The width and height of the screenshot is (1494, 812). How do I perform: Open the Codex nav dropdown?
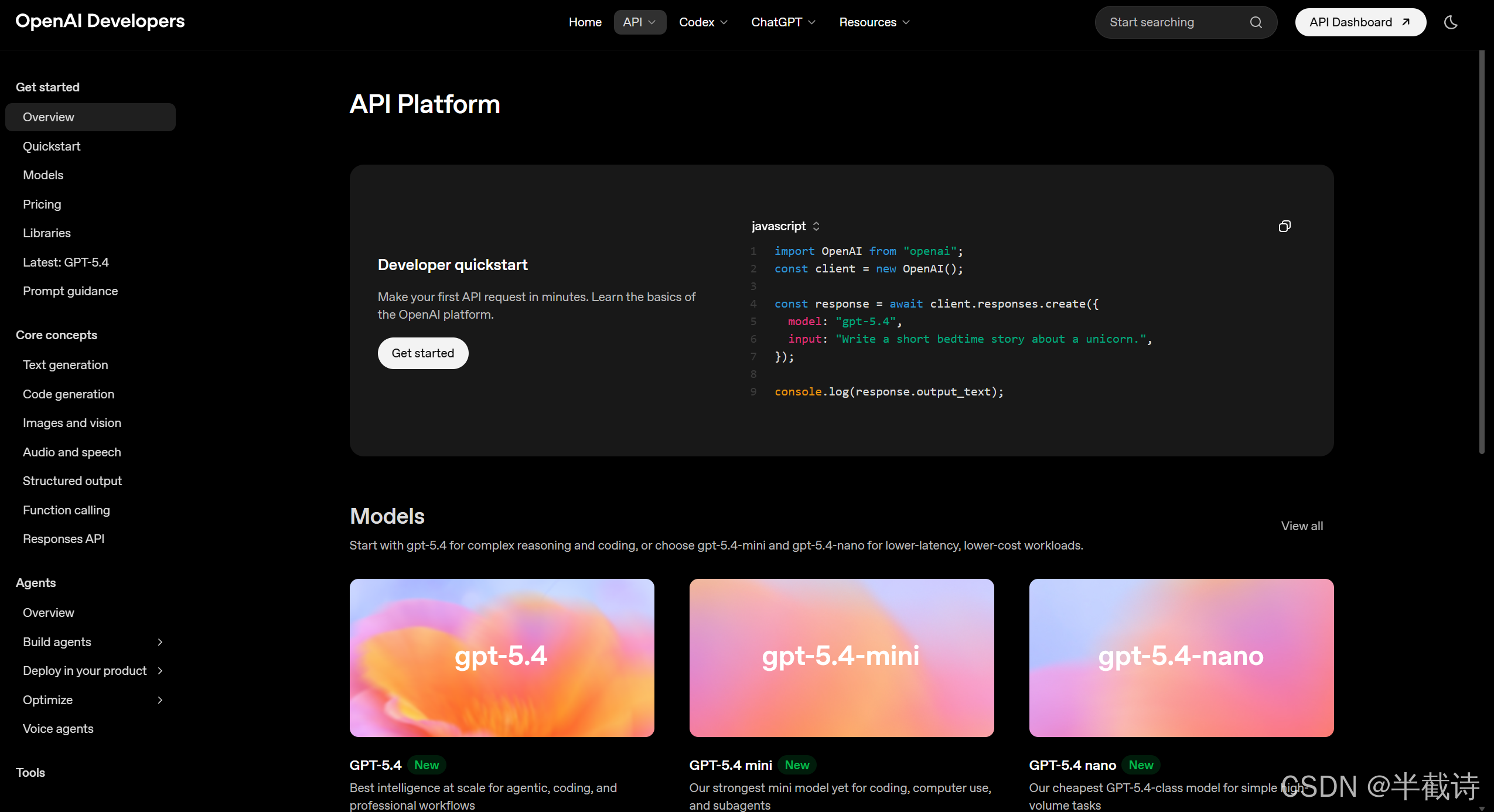point(703,22)
